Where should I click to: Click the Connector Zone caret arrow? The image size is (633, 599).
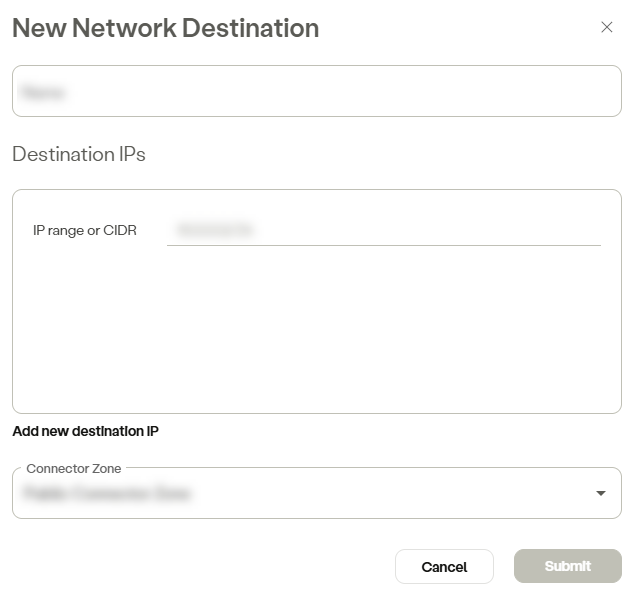click(x=601, y=493)
